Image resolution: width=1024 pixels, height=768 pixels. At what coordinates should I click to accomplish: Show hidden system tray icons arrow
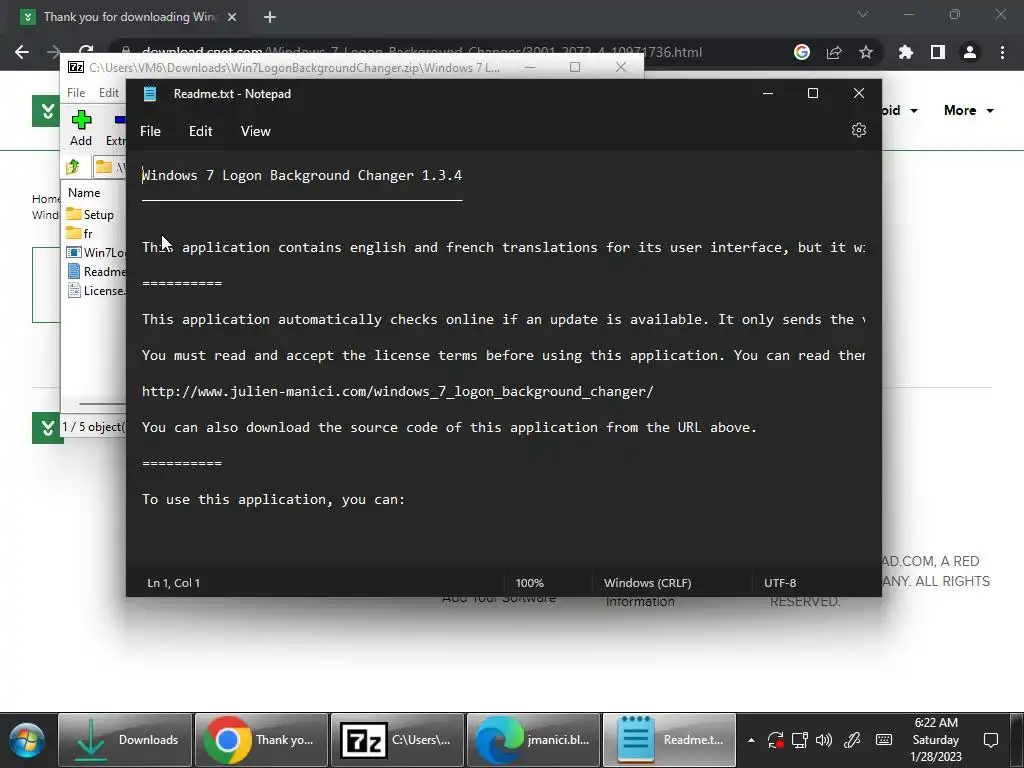coord(751,740)
